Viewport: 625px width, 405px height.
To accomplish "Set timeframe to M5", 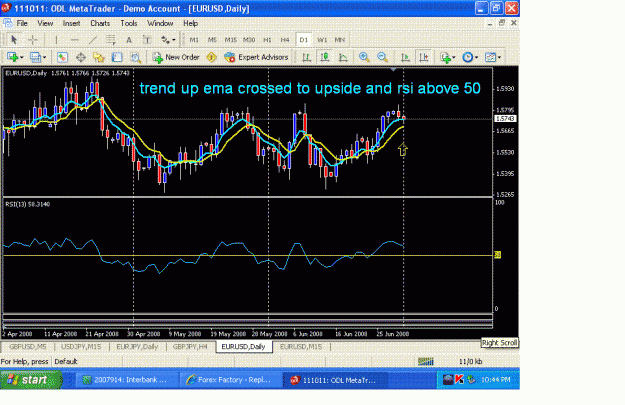I will (212, 39).
